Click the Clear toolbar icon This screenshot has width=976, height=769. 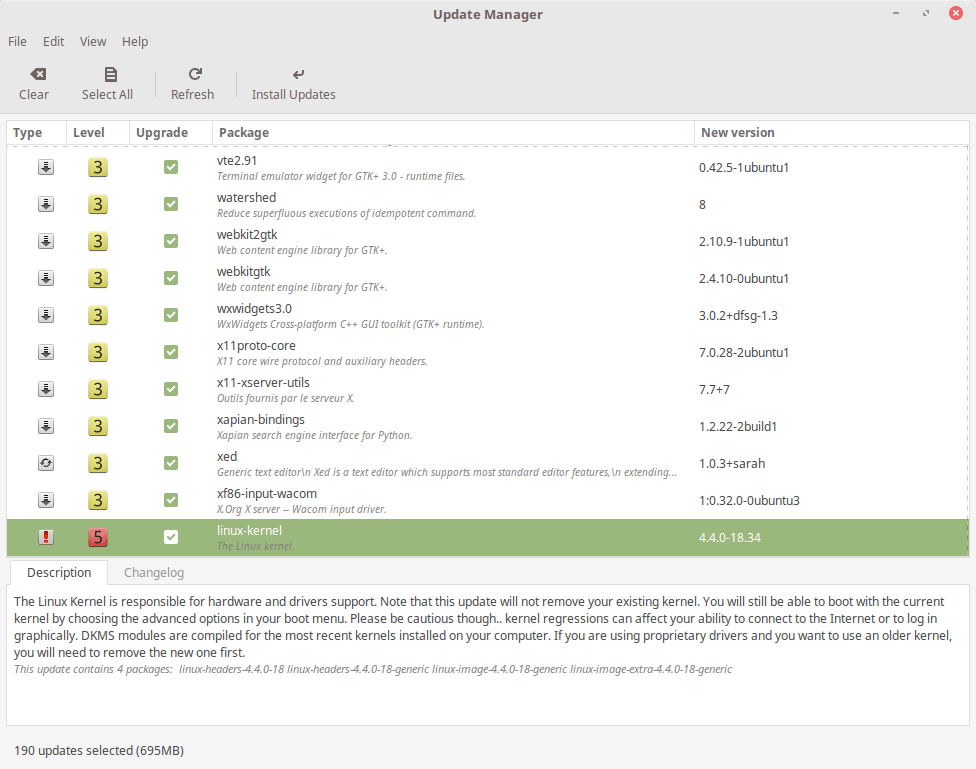coord(37,73)
